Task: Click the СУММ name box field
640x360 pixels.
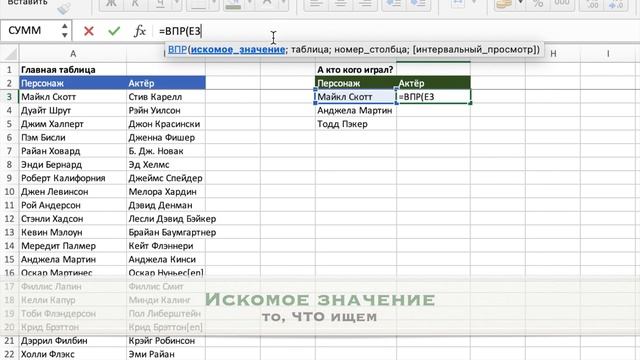Action: pos(31,31)
